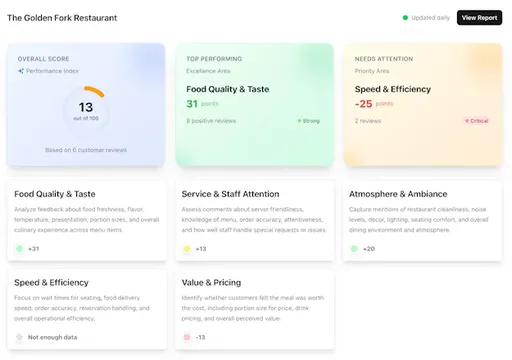
Task: Open the Top Performing card
Action: 255,104
